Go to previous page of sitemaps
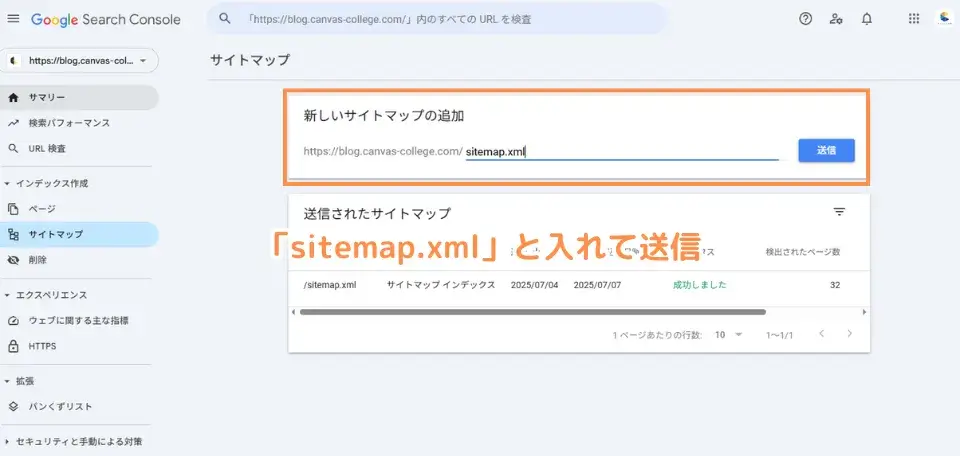 coord(822,334)
